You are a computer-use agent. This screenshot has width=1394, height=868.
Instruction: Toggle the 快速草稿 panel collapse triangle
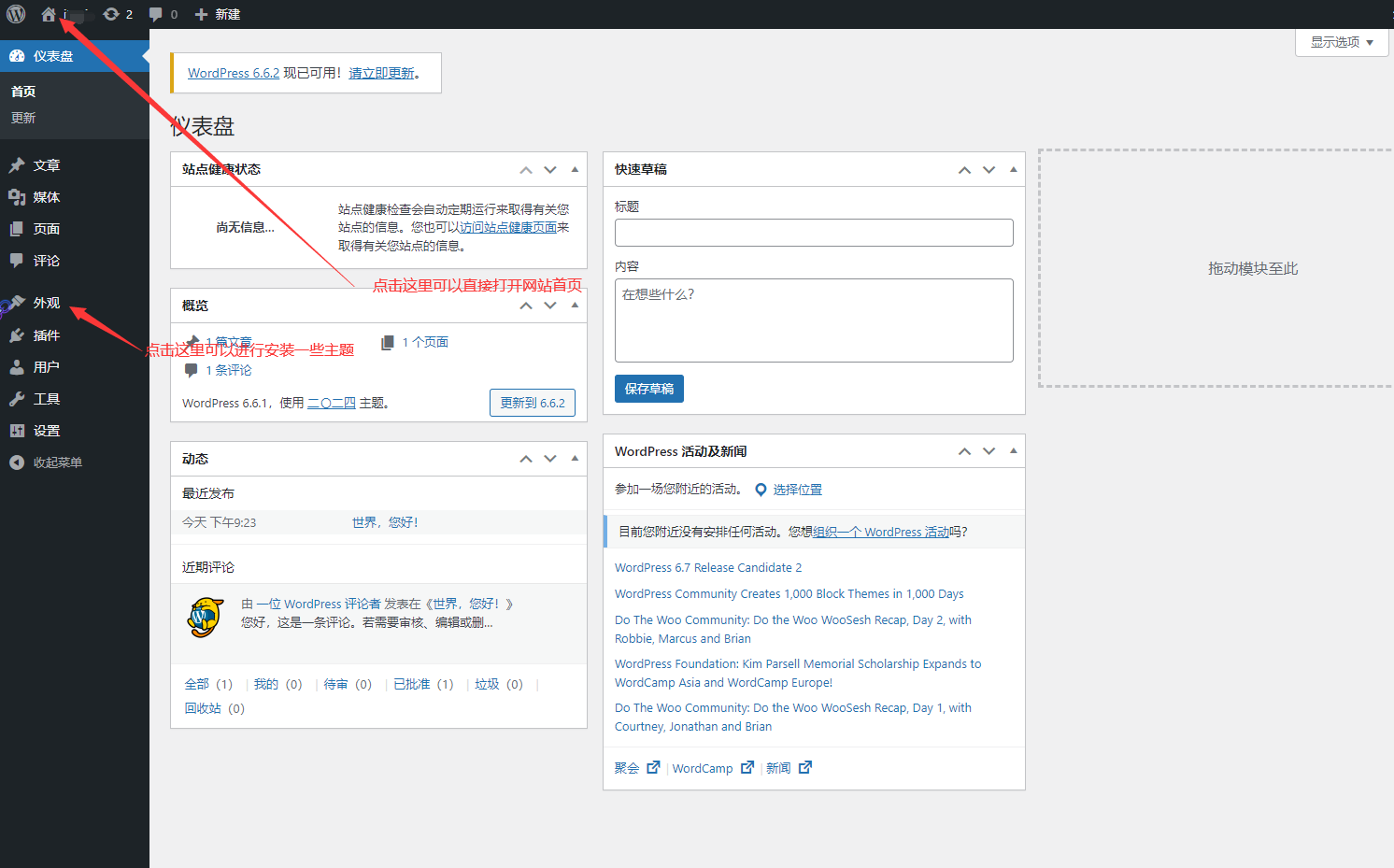coord(1013,169)
